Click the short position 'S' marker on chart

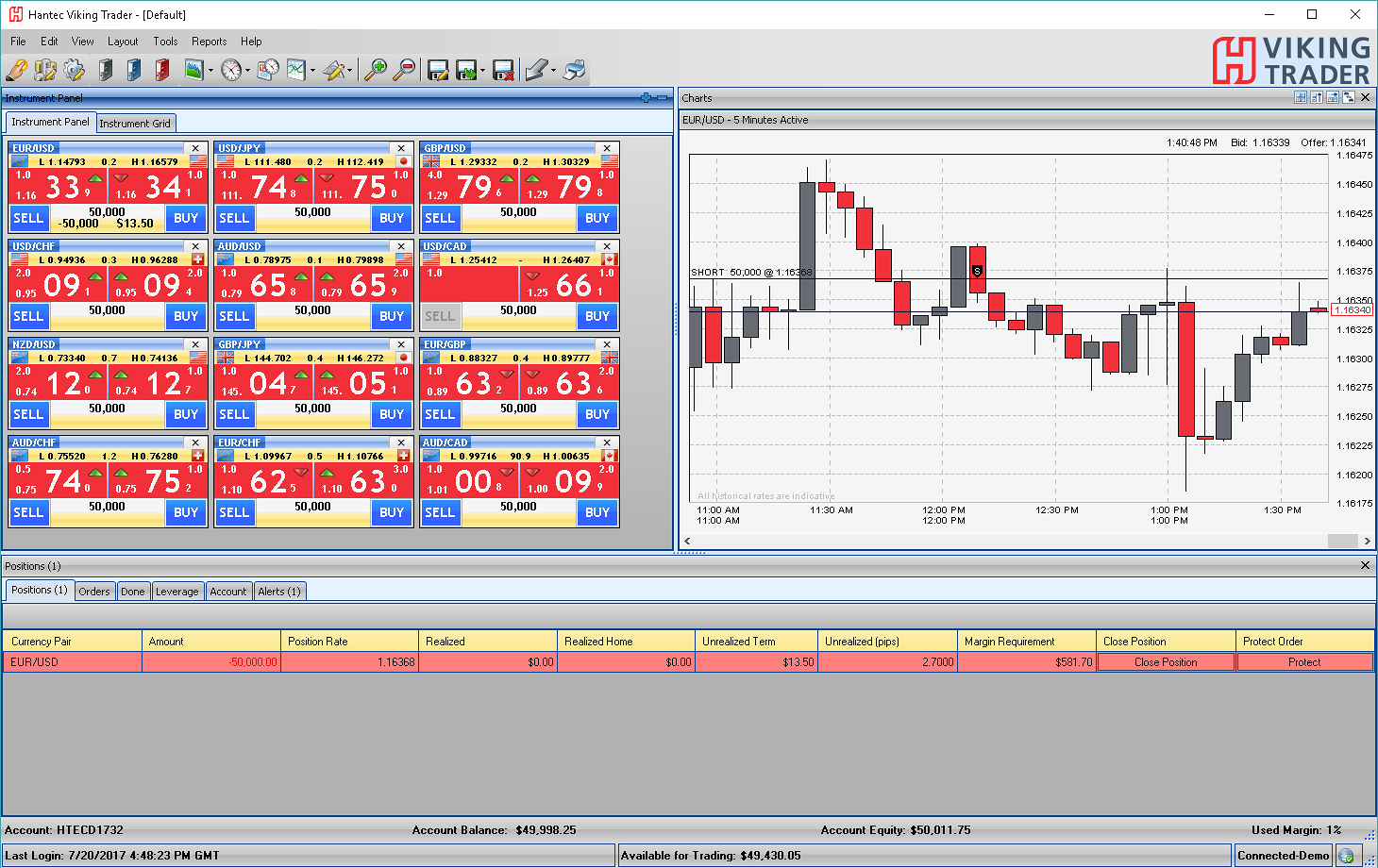pos(977,271)
